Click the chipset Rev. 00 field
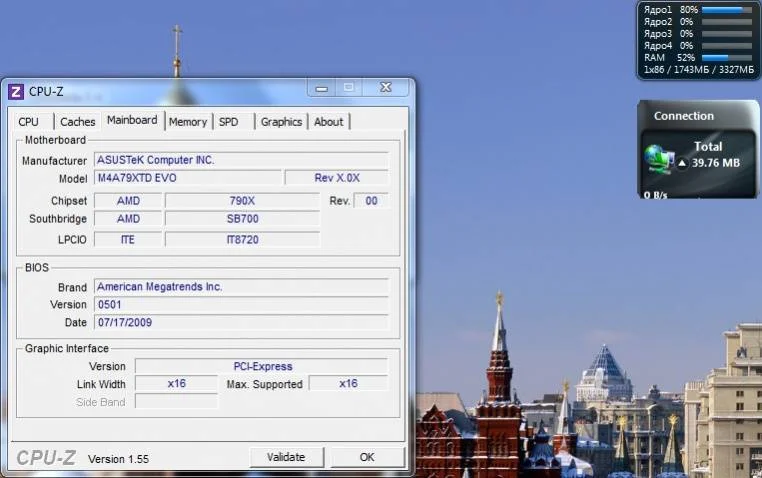 pyautogui.click(x=371, y=201)
